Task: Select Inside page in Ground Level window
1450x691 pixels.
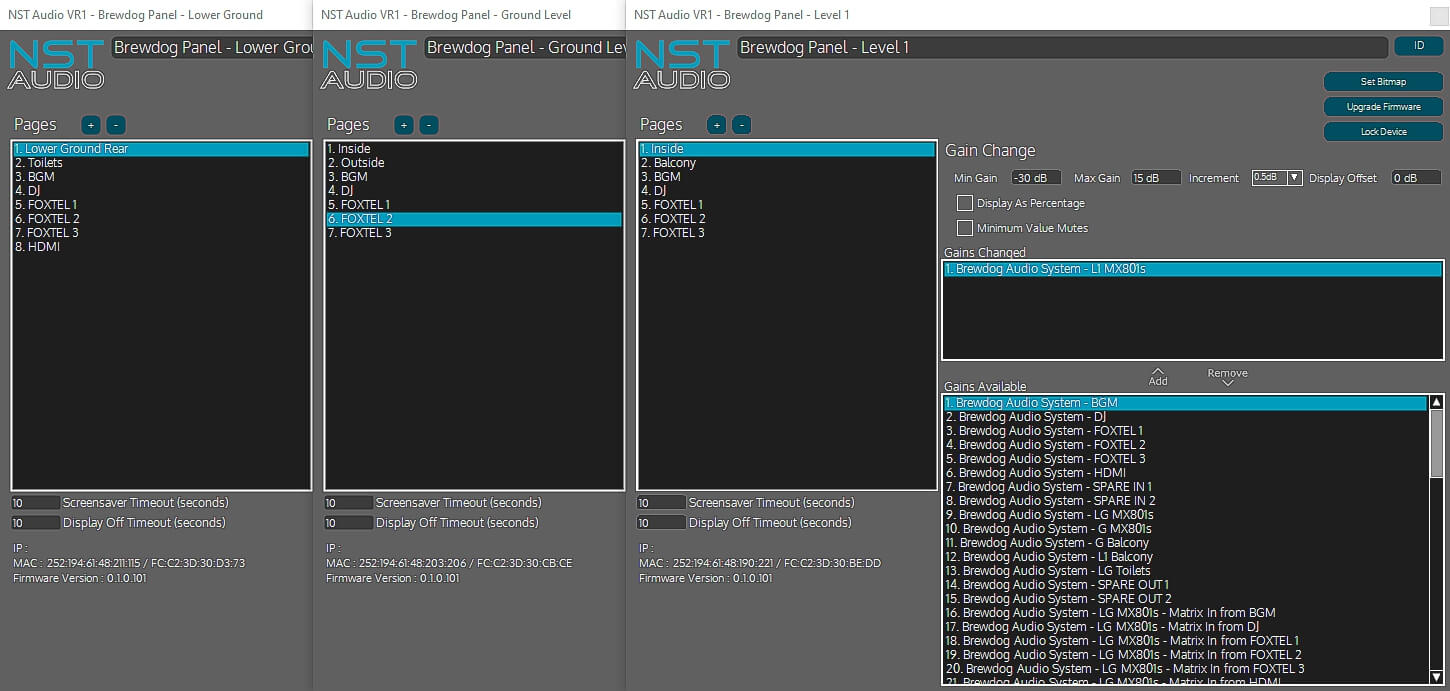Action: 474,149
